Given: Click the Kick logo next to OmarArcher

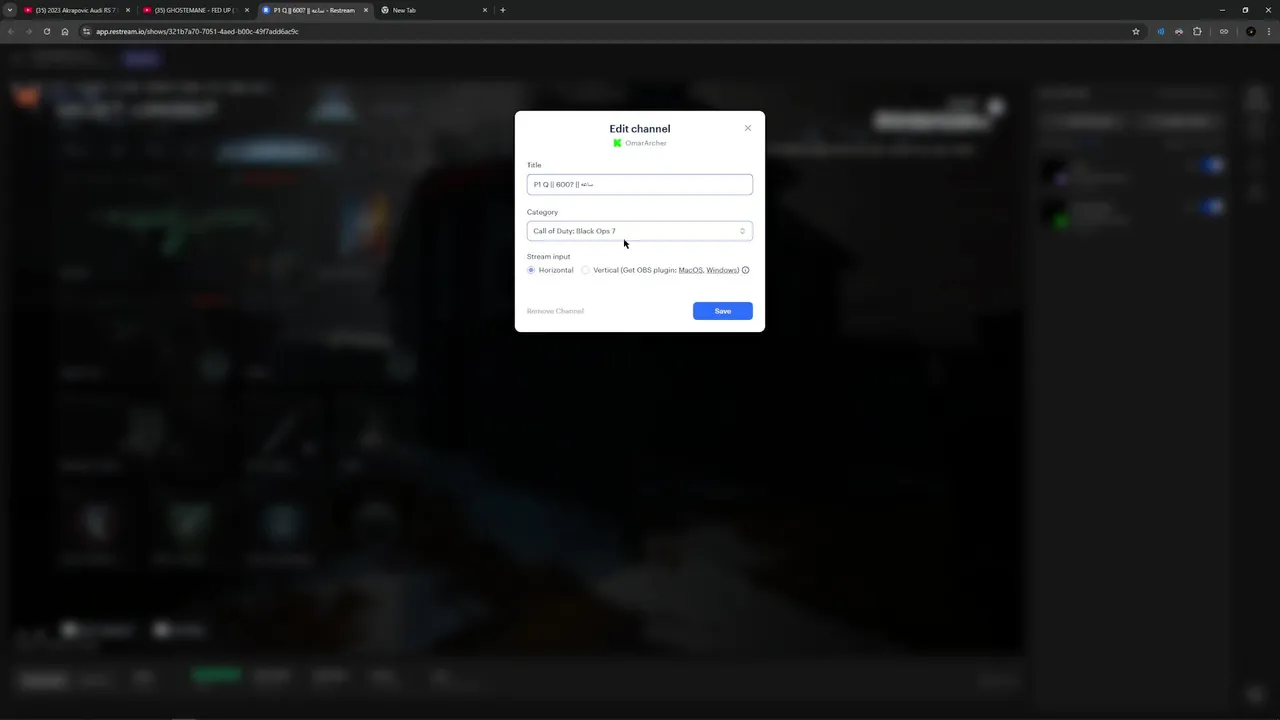Looking at the screenshot, I should pyautogui.click(x=617, y=143).
